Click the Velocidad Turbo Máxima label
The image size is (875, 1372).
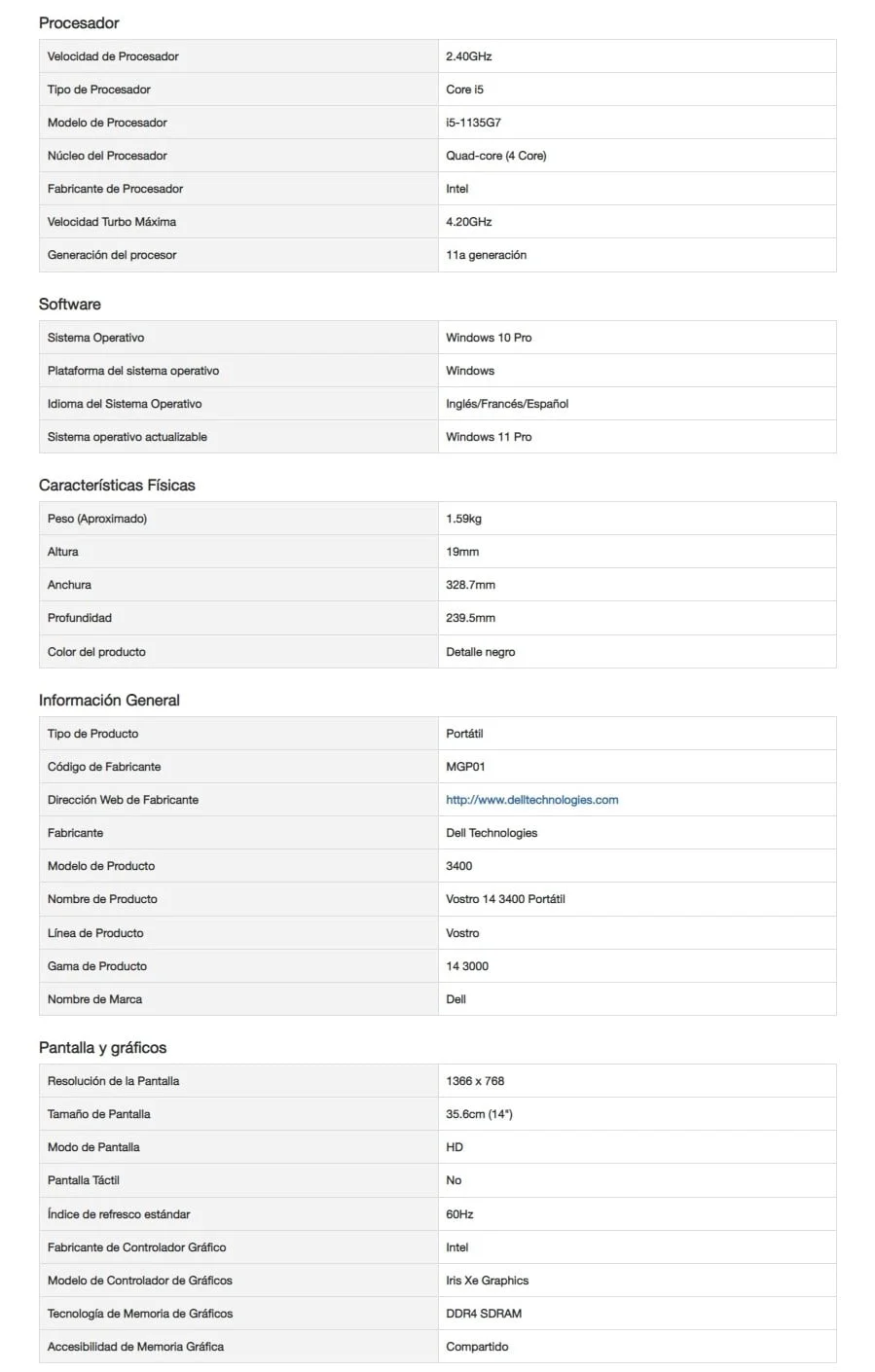(x=112, y=222)
